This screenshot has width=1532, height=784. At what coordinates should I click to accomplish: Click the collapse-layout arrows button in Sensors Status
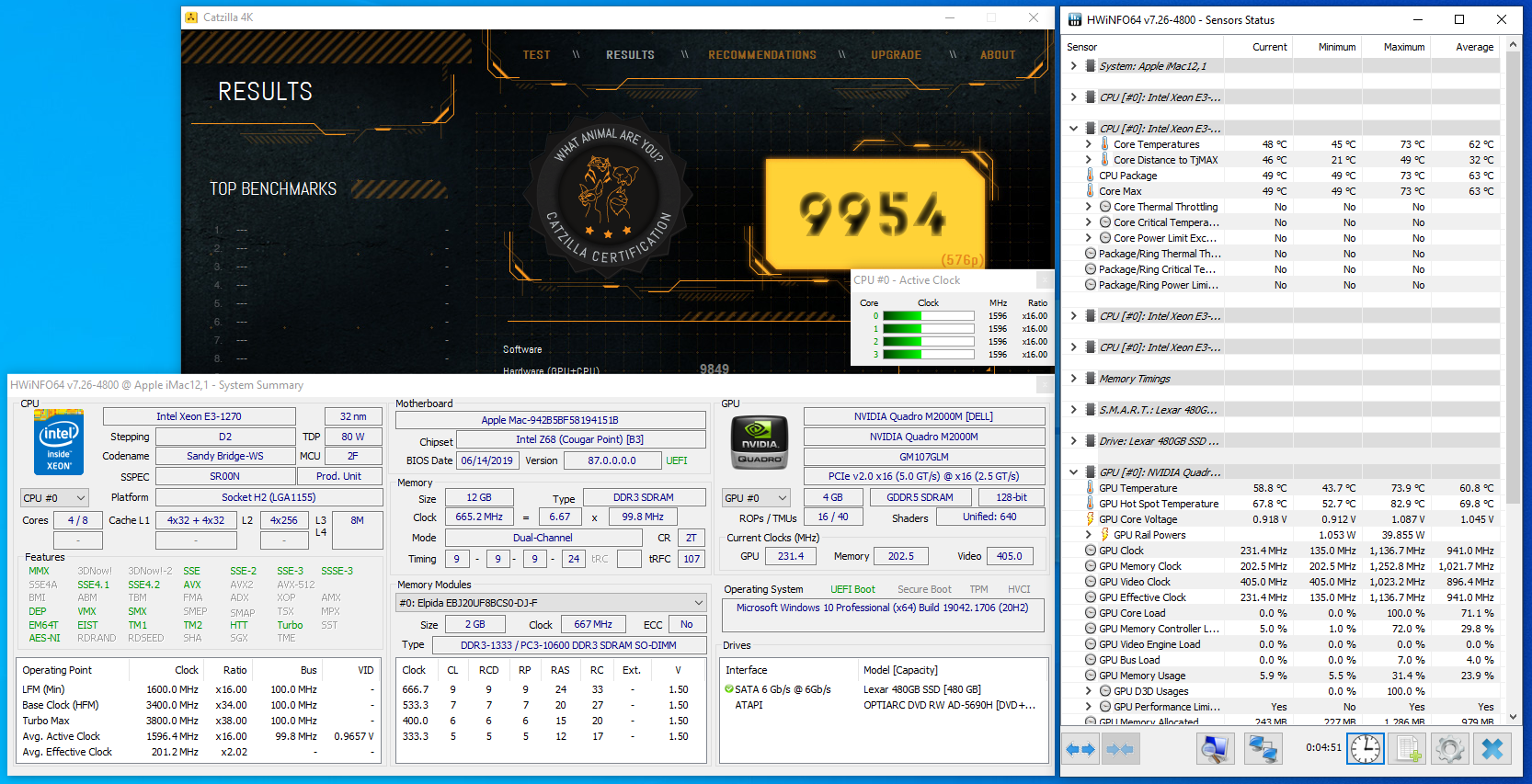pos(1119,749)
